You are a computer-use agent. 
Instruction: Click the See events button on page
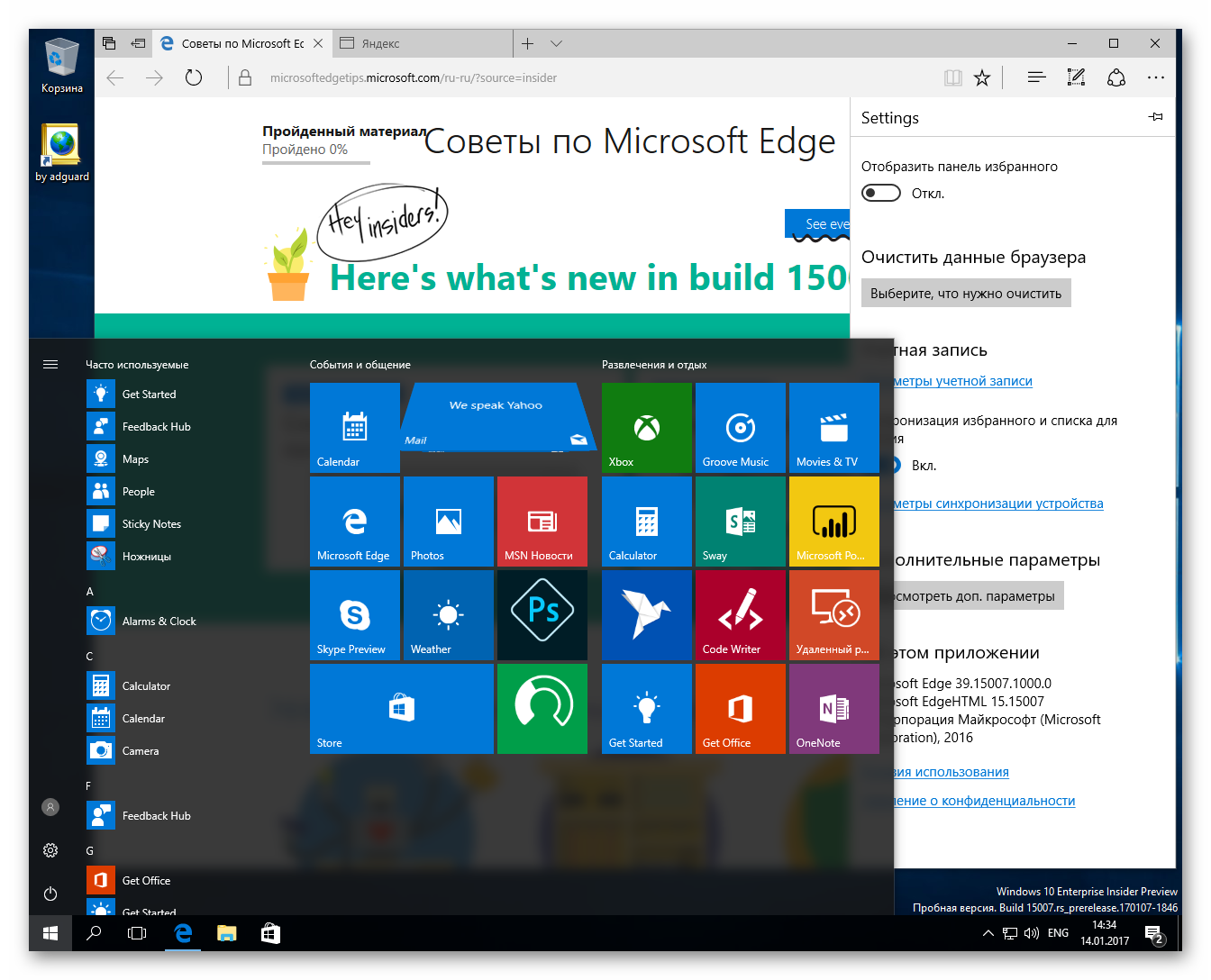pos(817,223)
